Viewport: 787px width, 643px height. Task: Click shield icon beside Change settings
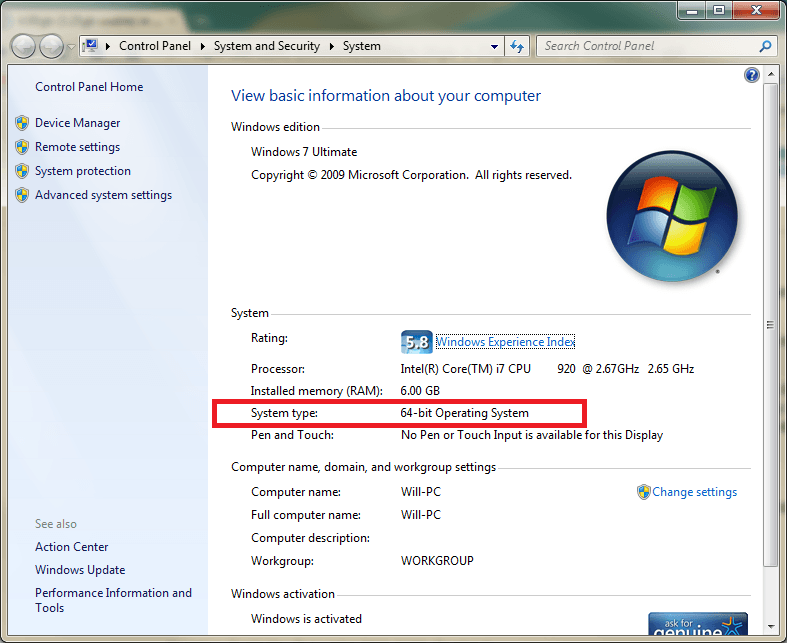tap(643, 492)
